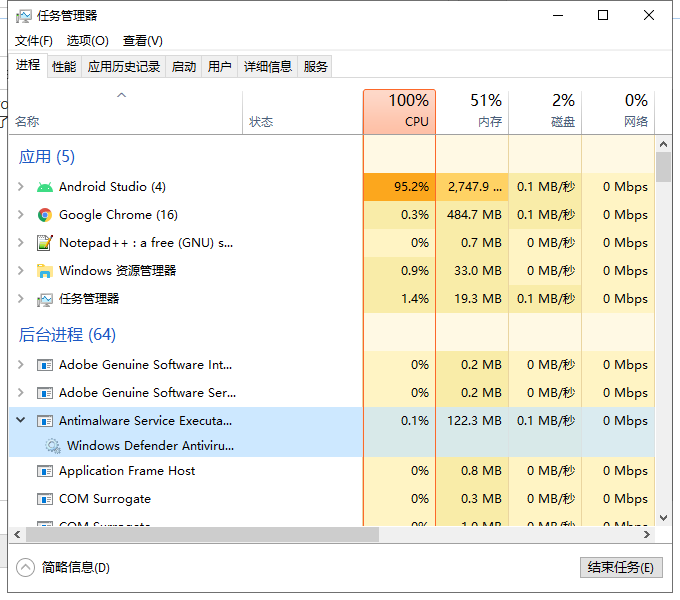The height and width of the screenshot is (600, 680).
Task: Expand the Windows 资源管理器 row
Action: pyautogui.click(x=20, y=271)
